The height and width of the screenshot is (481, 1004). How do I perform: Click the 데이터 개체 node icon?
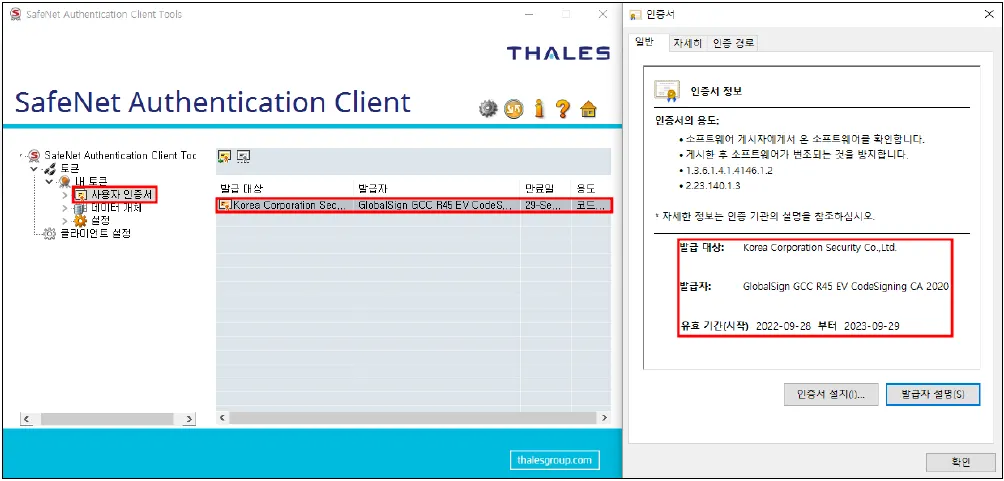80,208
